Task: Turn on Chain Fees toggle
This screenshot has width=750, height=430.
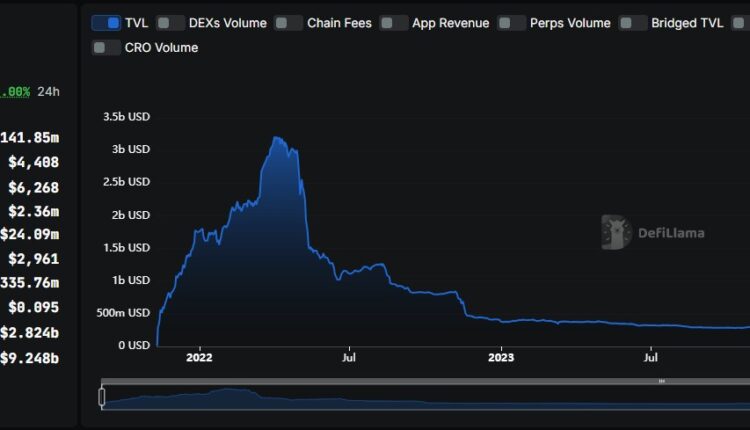Action: 289,23
